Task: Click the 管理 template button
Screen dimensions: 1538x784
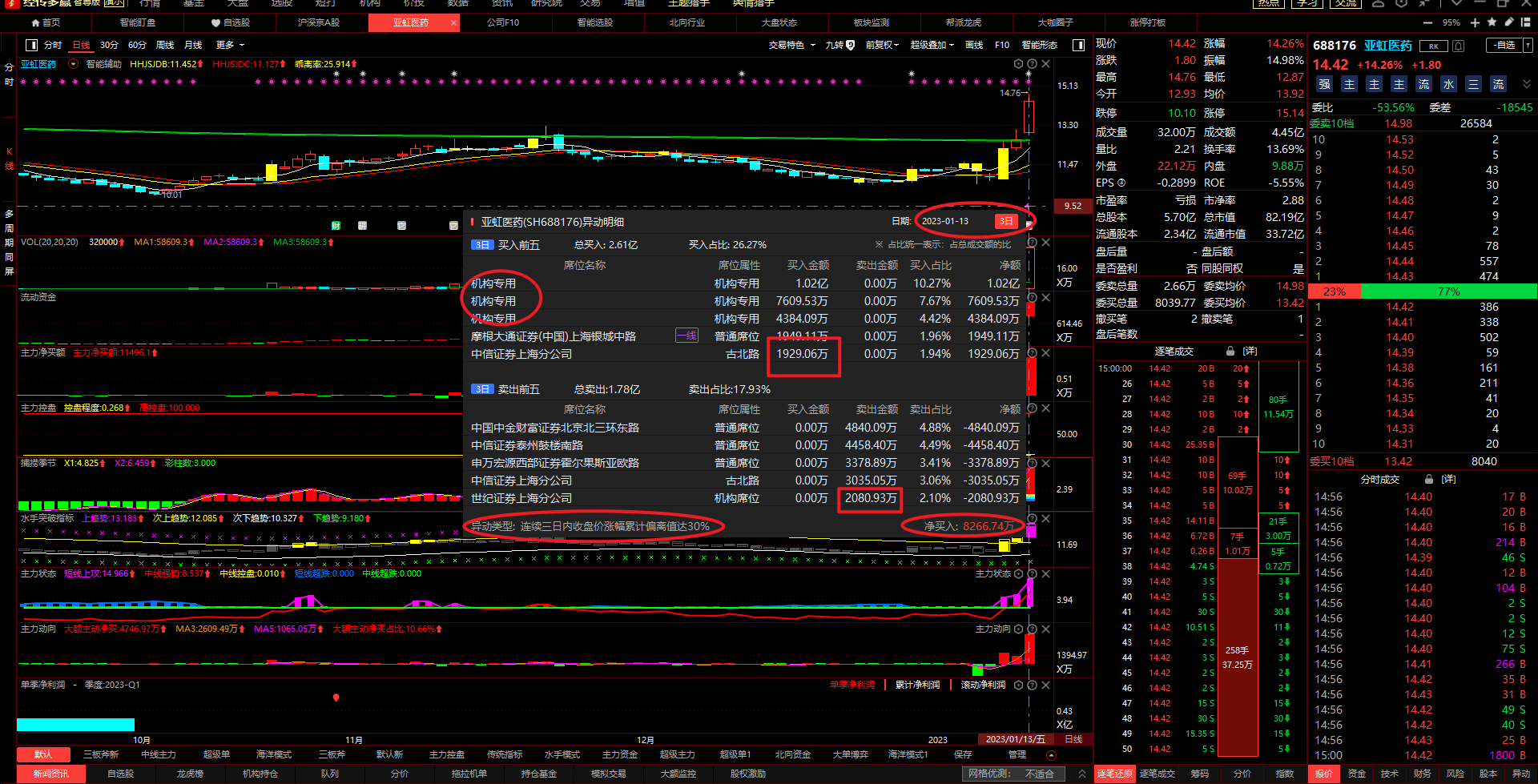Action: coord(1017,754)
